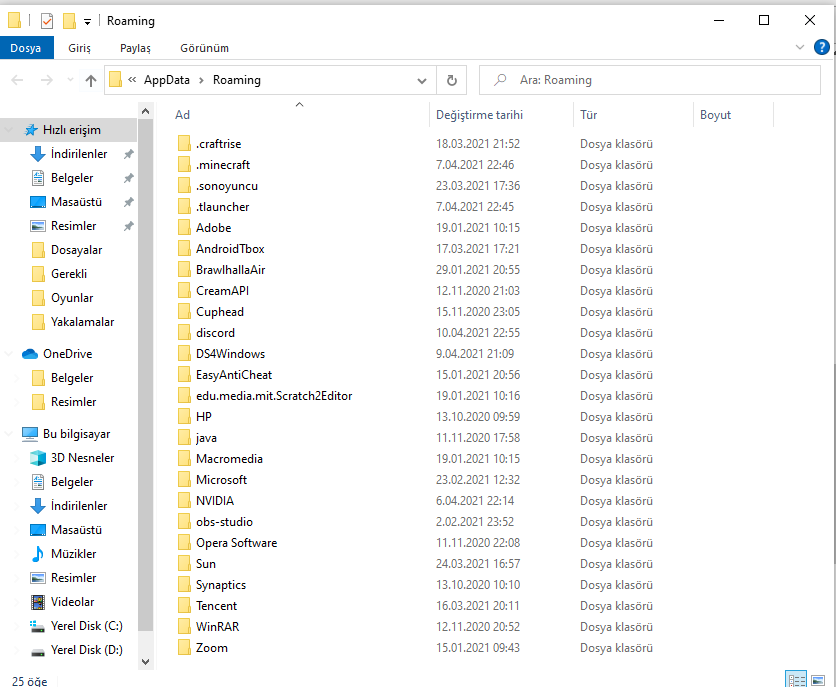836x687 pixels.
Task: Switch to the Giriş ribbon tab
Action: pyautogui.click(x=79, y=48)
